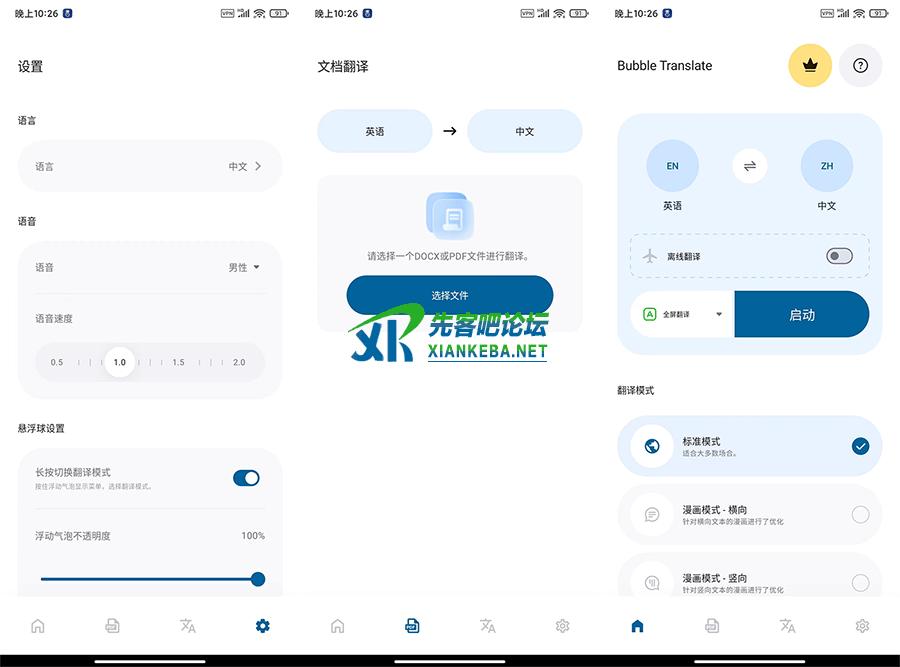The width and height of the screenshot is (900, 667).
Task: Open the language (语言) setting showing 中文
Action: [150, 166]
